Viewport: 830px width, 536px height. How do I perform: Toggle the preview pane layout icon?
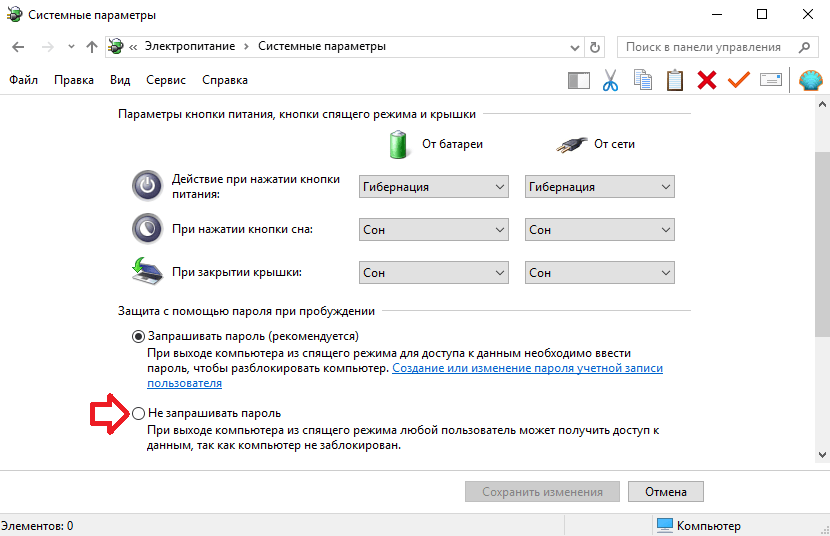click(x=579, y=80)
